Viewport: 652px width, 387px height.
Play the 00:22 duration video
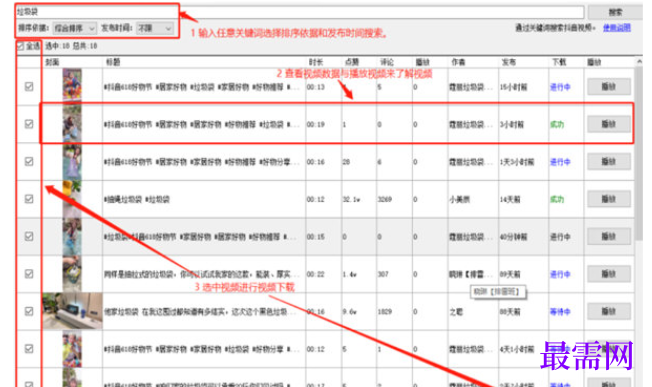click(609, 274)
